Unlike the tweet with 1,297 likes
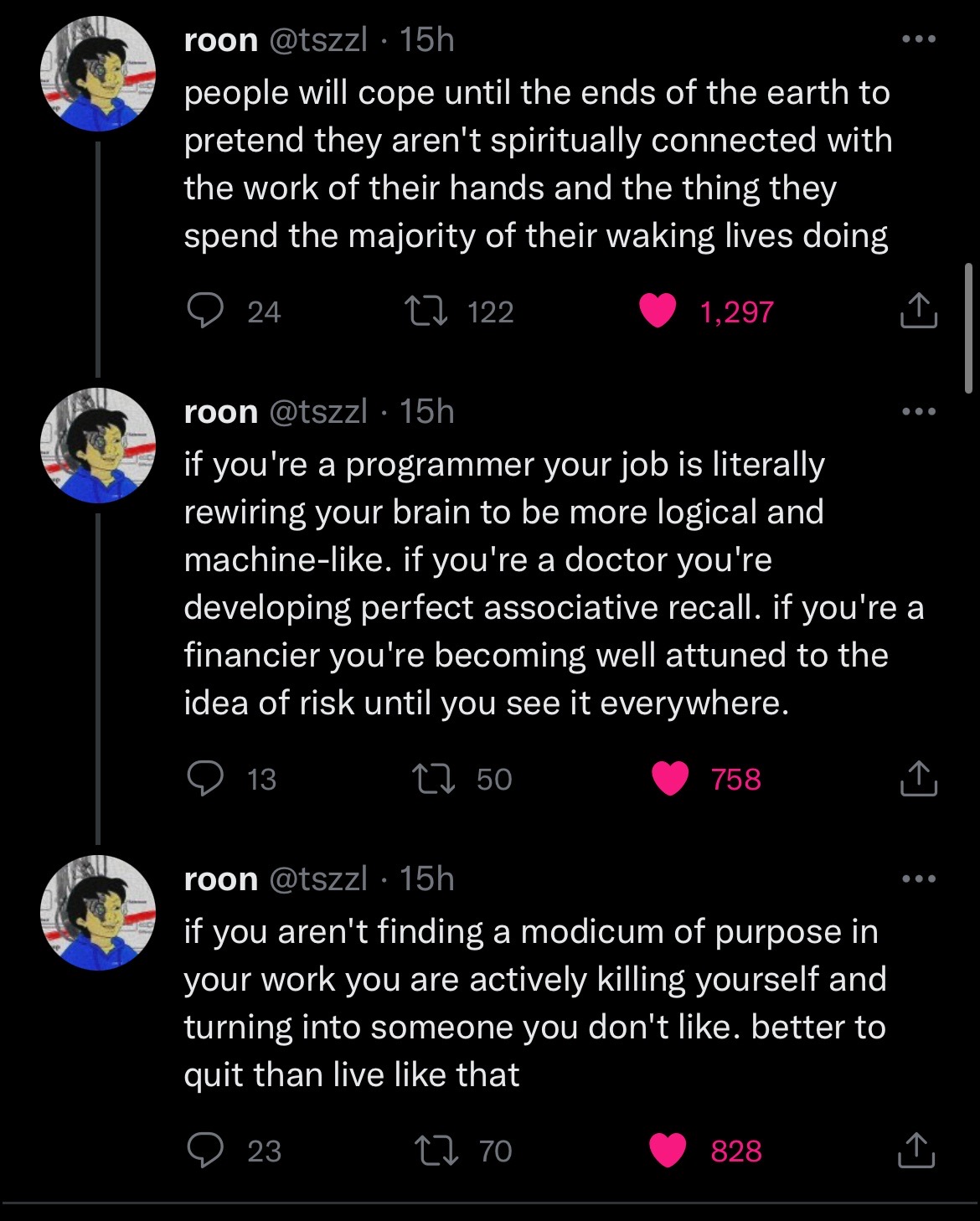Screen dimensions: 980x1221 click(658, 312)
